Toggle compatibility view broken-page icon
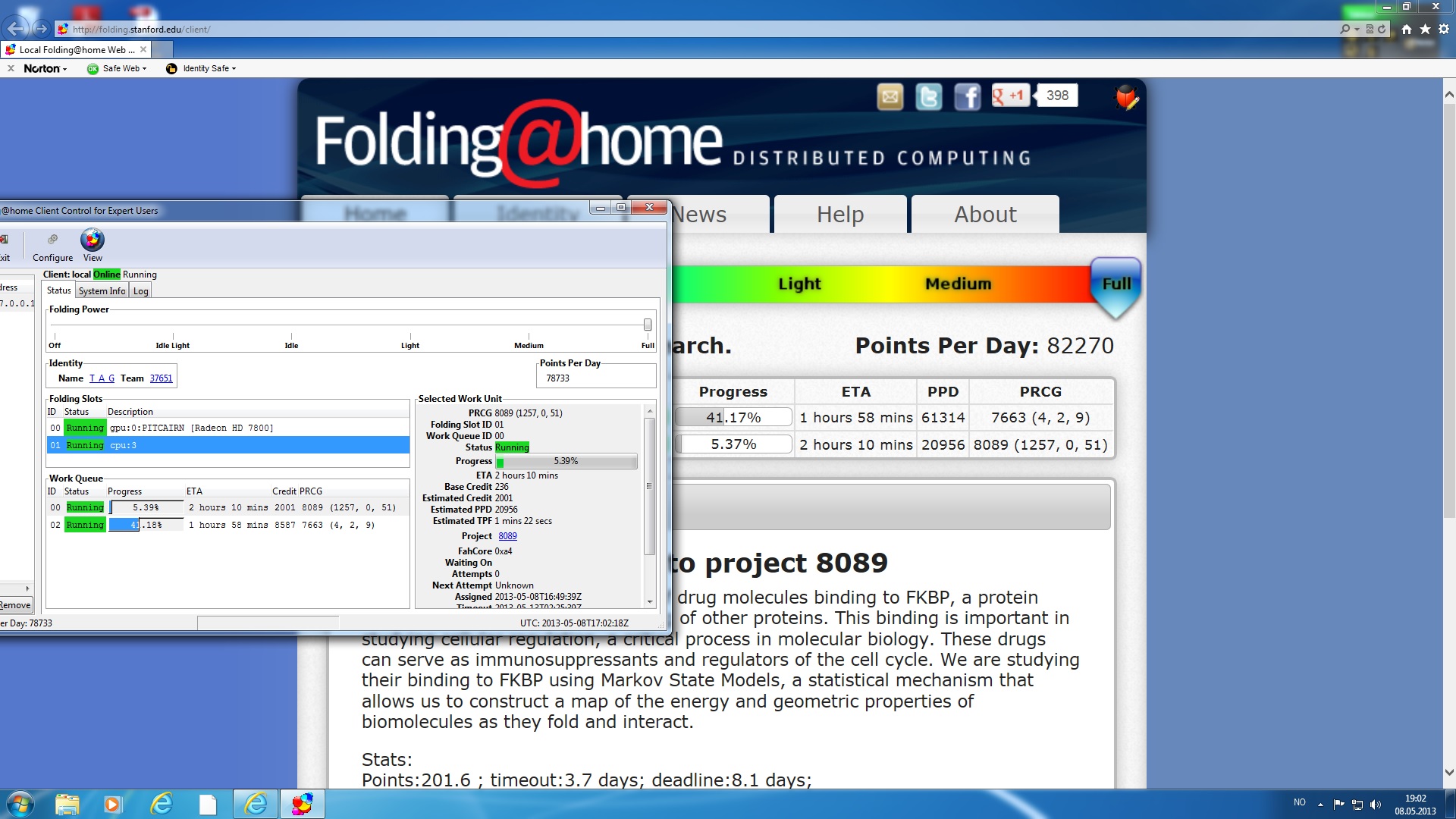 tap(1370, 29)
